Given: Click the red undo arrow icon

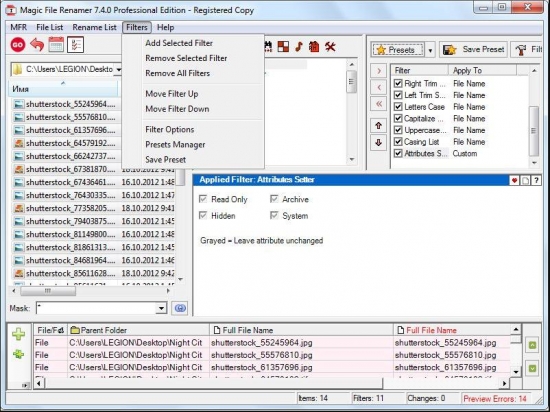Looking at the screenshot, I should [37, 45].
